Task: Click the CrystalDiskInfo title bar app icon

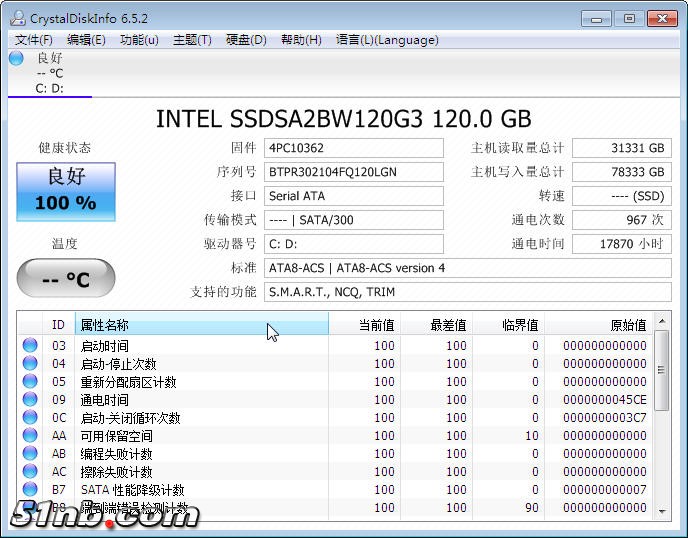Action: pyautogui.click(x=18, y=18)
